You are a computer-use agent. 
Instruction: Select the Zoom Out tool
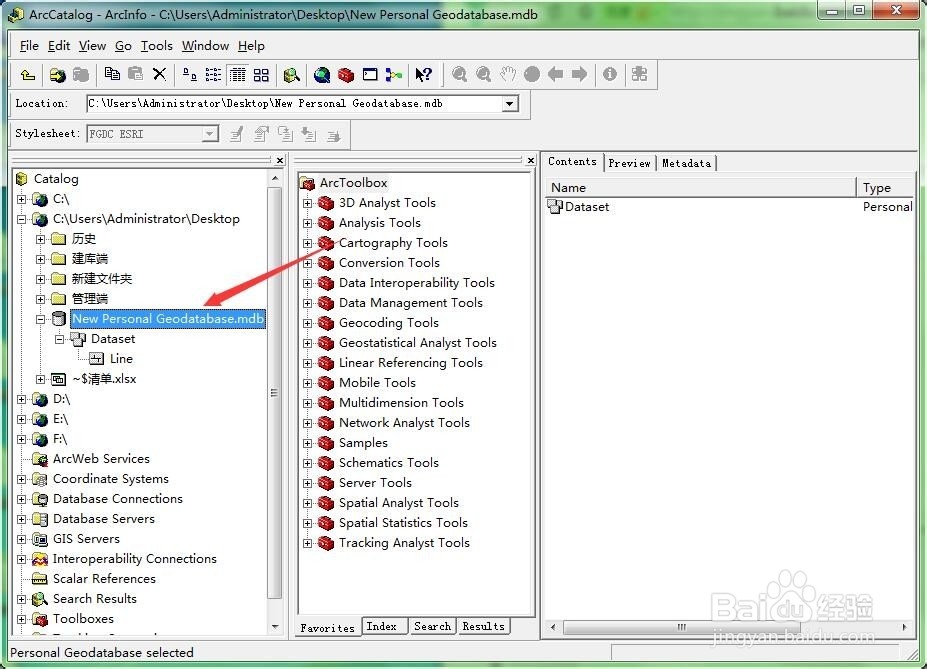point(484,74)
